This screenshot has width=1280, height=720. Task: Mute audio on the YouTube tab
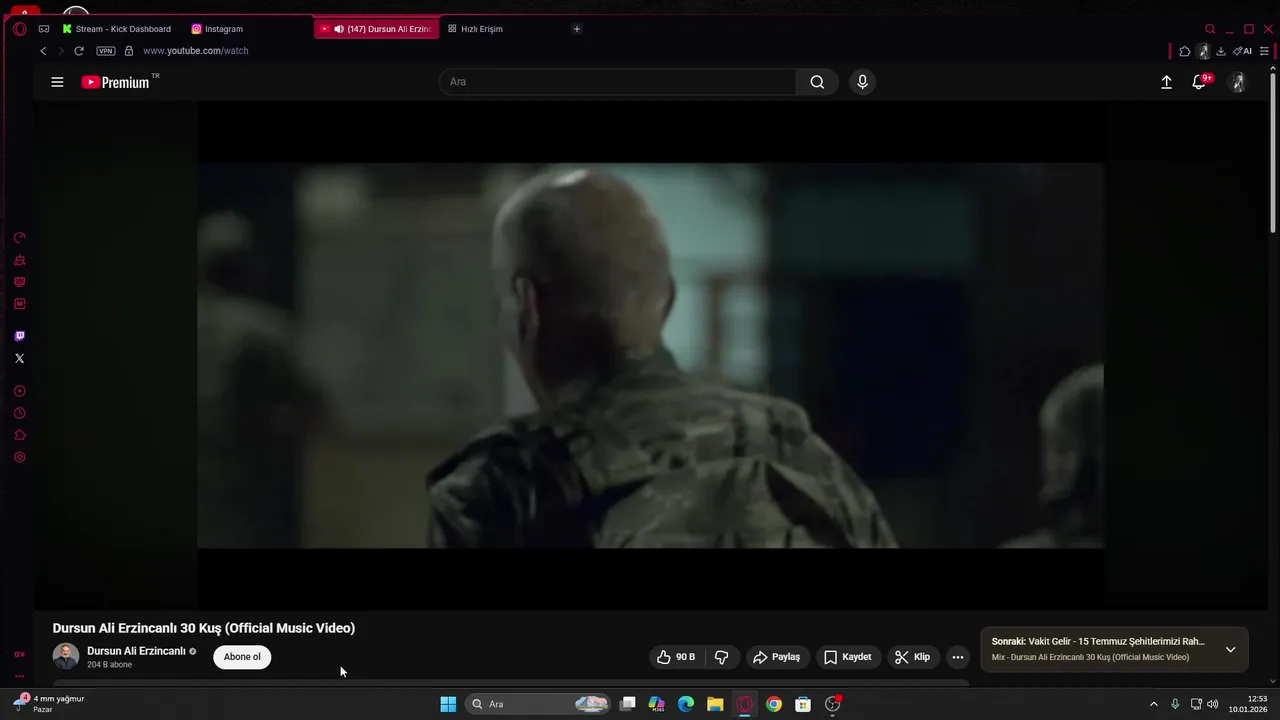[339, 29]
